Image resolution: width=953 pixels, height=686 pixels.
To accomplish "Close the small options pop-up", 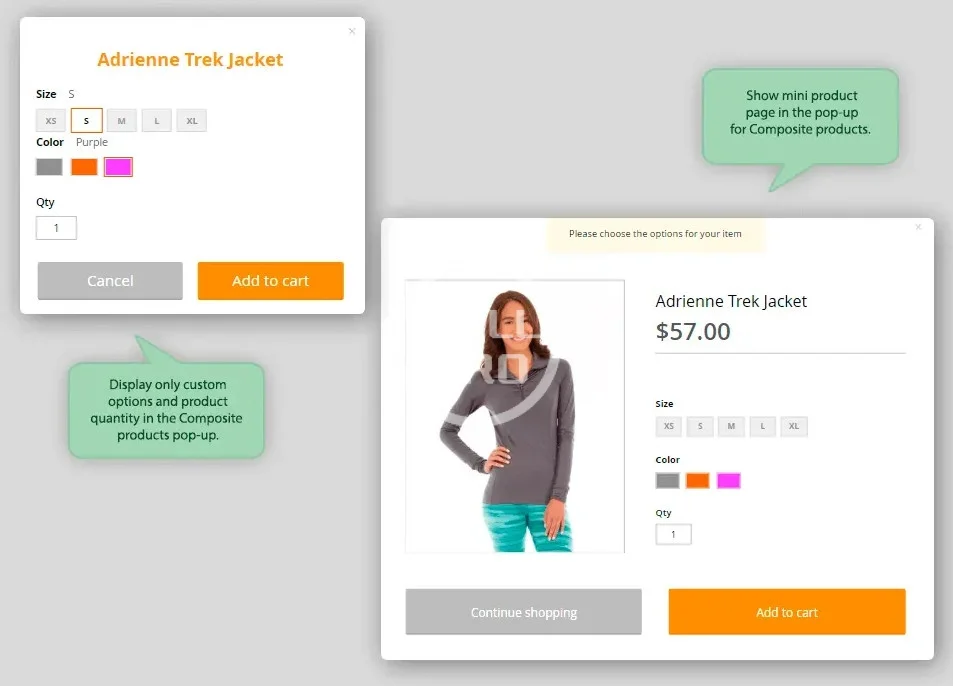I will (351, 32).
